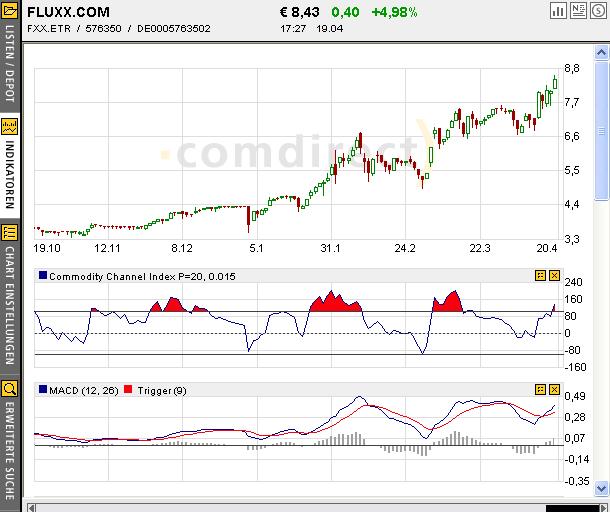Click the Erweiterte Suche magnifier icon
Image resolution: width=610 pixels, height=512 pixels.
tap(9, 388)
